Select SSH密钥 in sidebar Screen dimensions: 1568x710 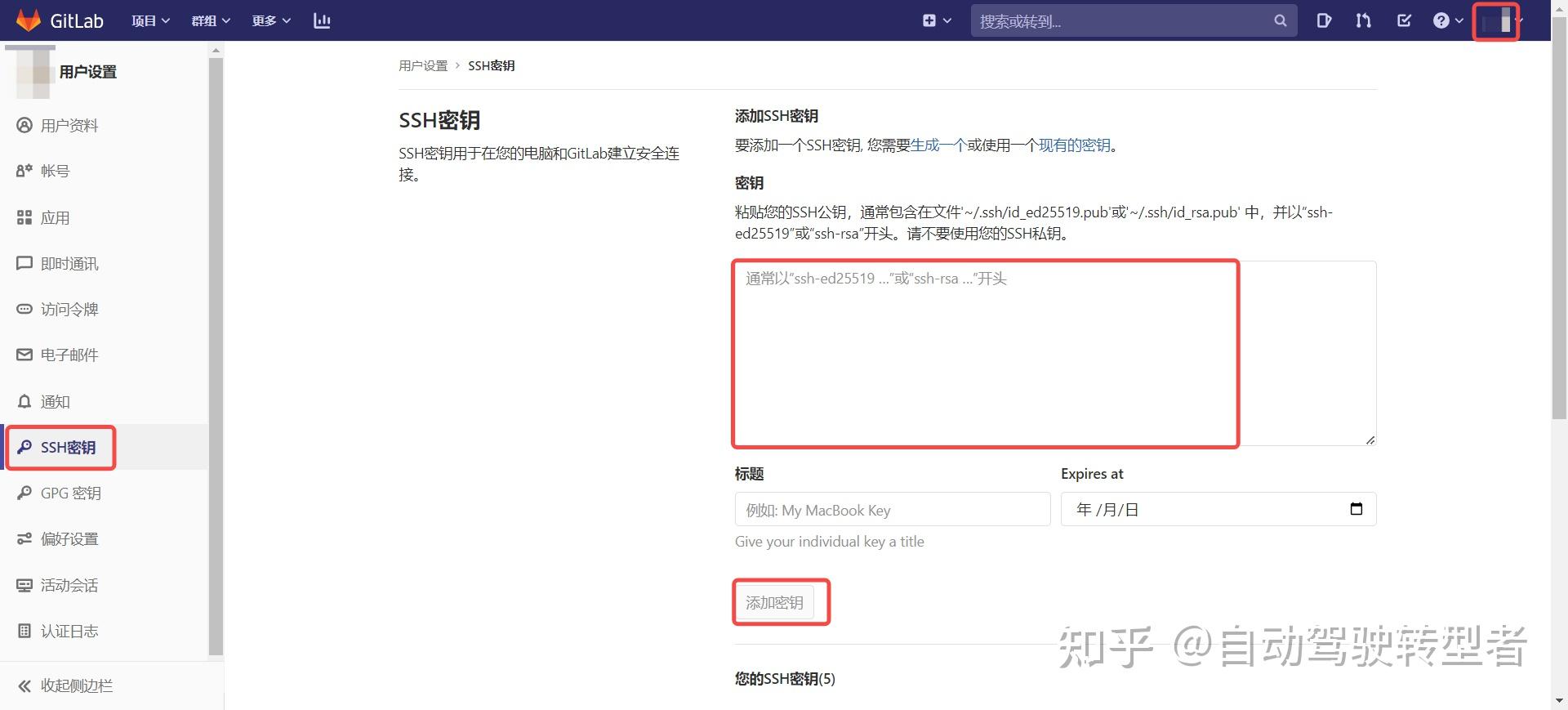point(105,447)
